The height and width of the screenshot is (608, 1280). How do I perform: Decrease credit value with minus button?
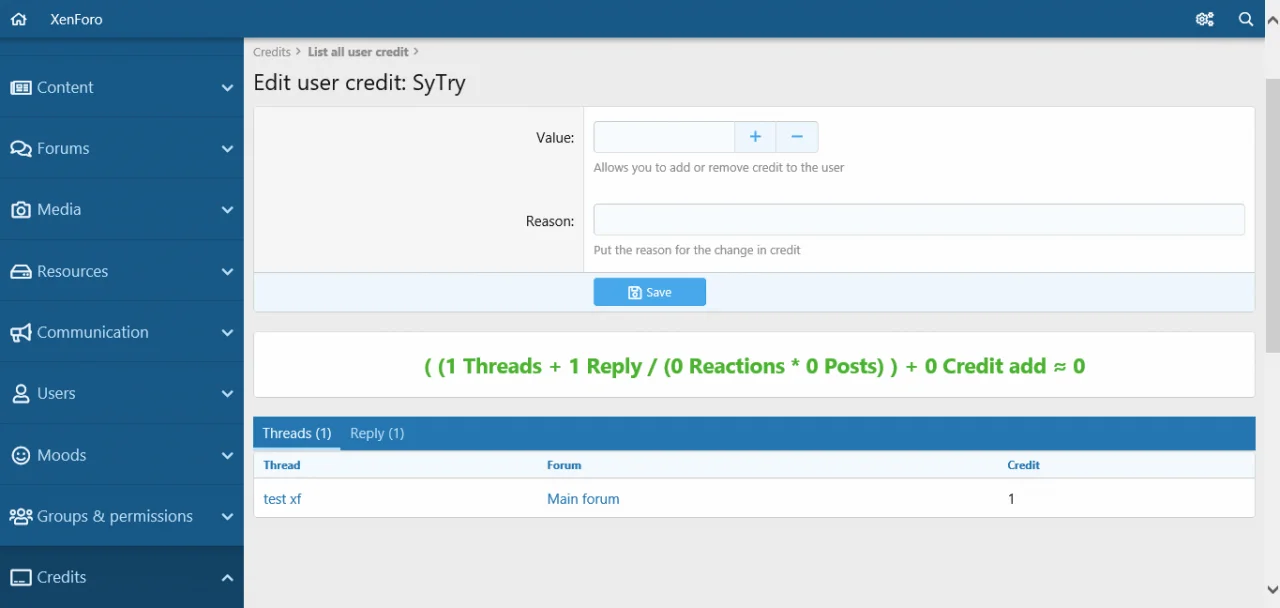coord(797,137)
